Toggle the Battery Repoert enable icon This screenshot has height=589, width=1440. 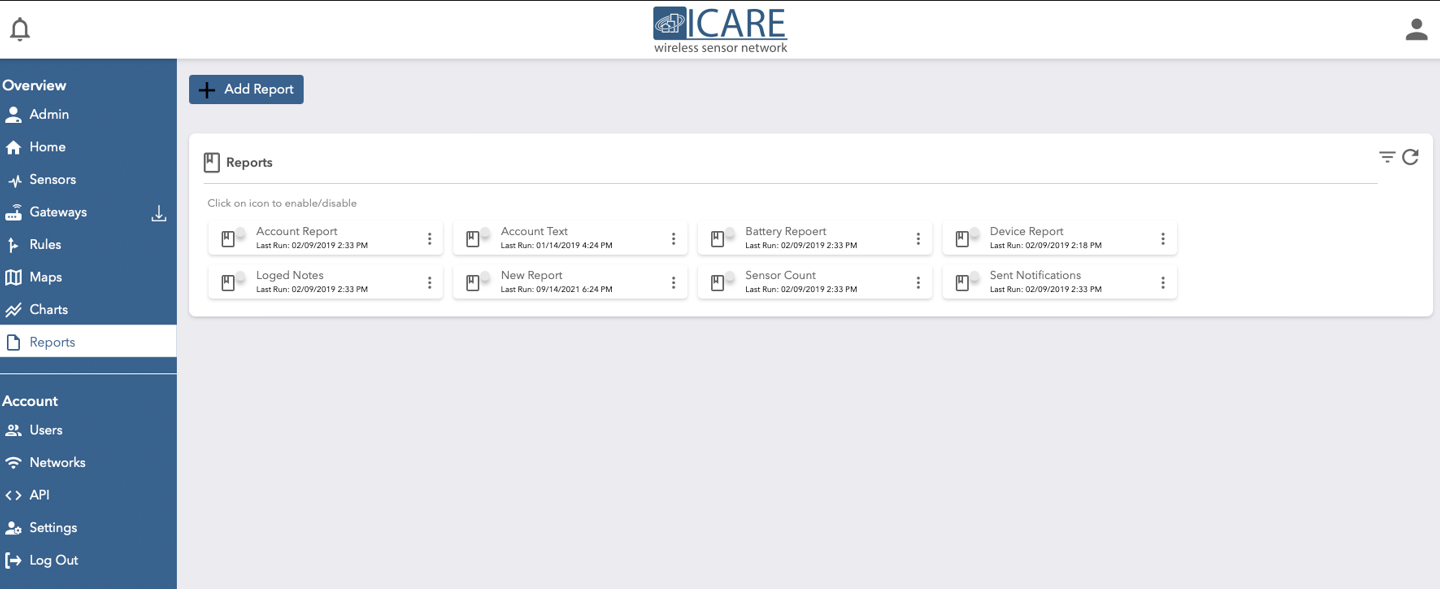[722, 238]
